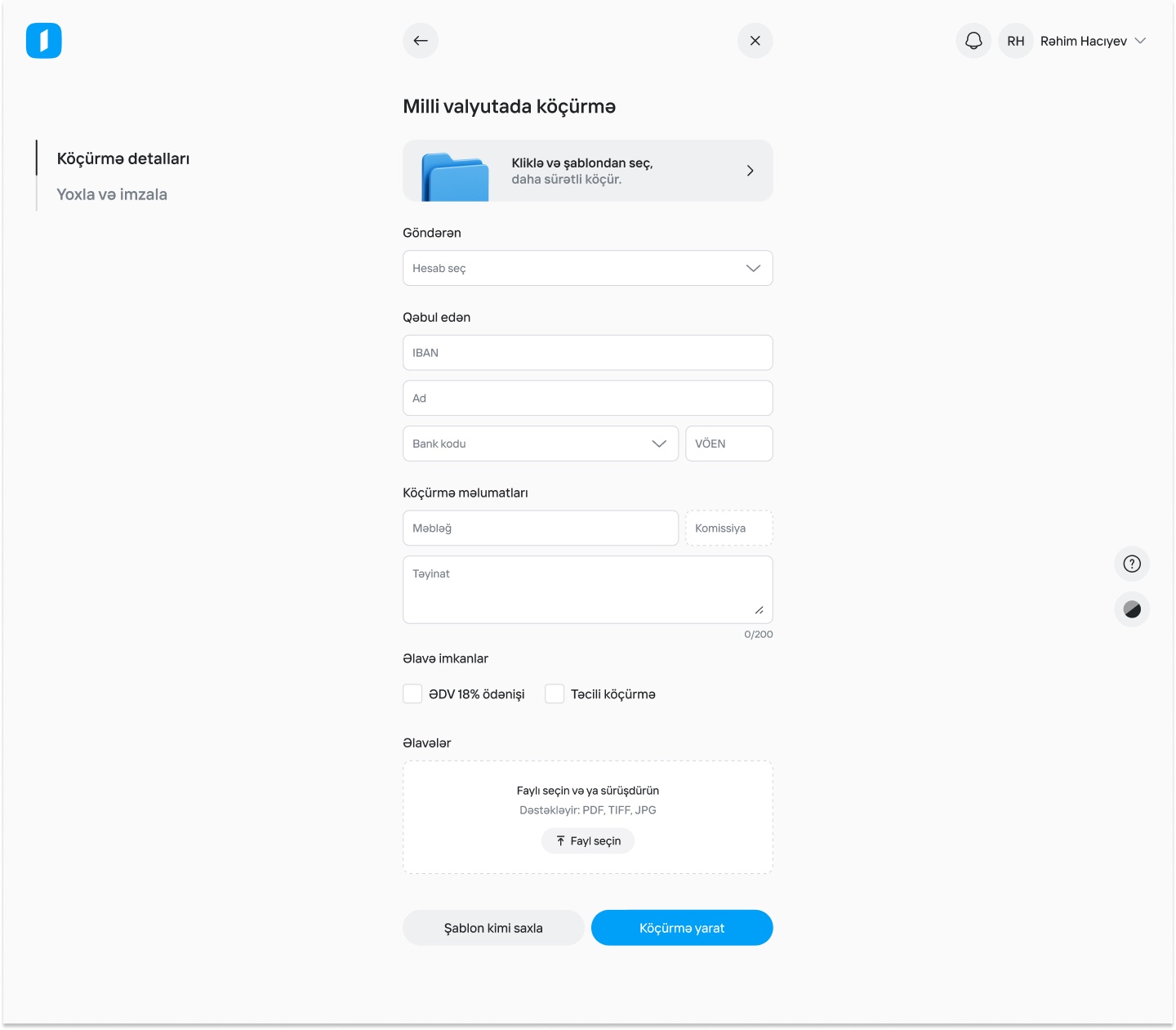Click the Göndərən section label

(x=432, y=233)
